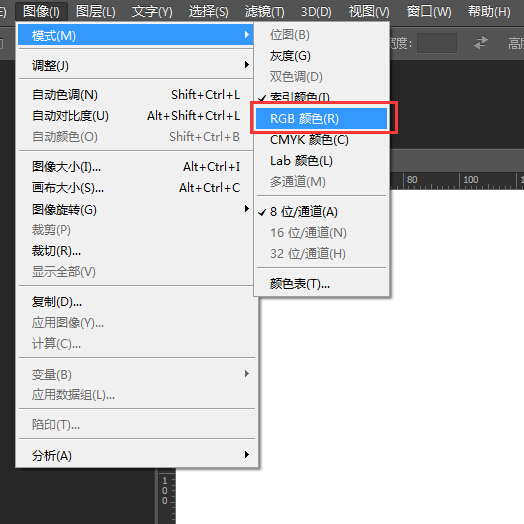The width and height of the screenshot is (524, 524).
Task: Open the 3D(D) menu
Action: (x=316, y=11)
